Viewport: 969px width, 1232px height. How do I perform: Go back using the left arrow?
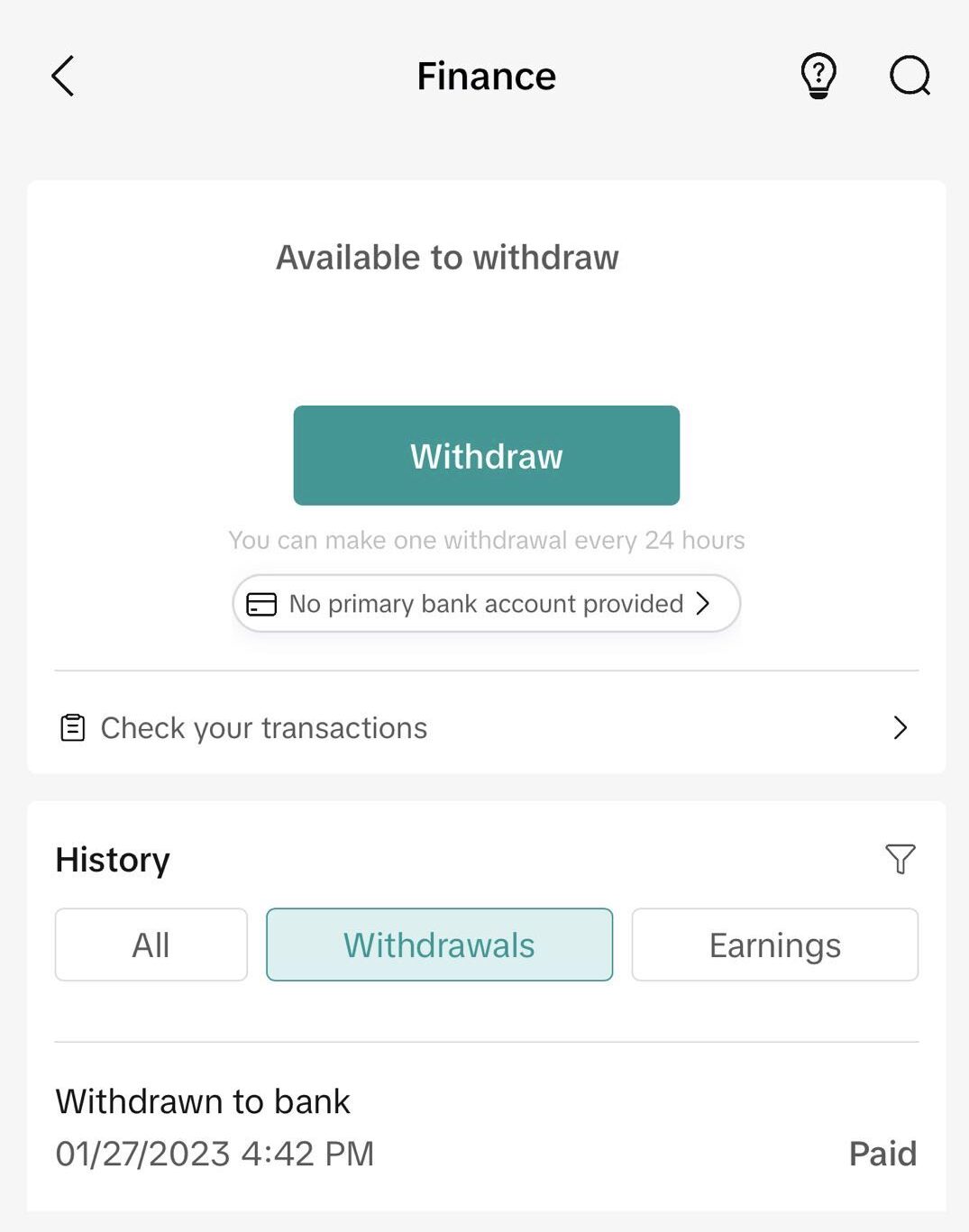[x=62, y=76]
